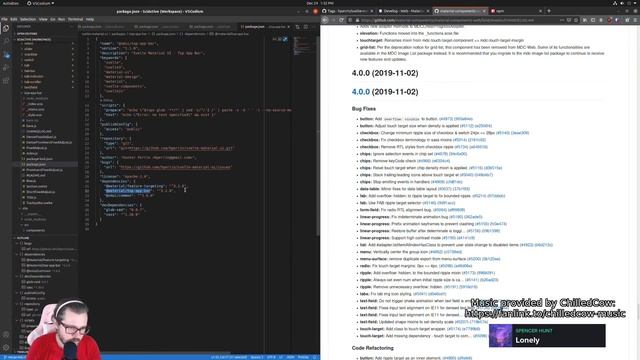
Task: Click the Split Editor icon
Action: pos(306,27)
